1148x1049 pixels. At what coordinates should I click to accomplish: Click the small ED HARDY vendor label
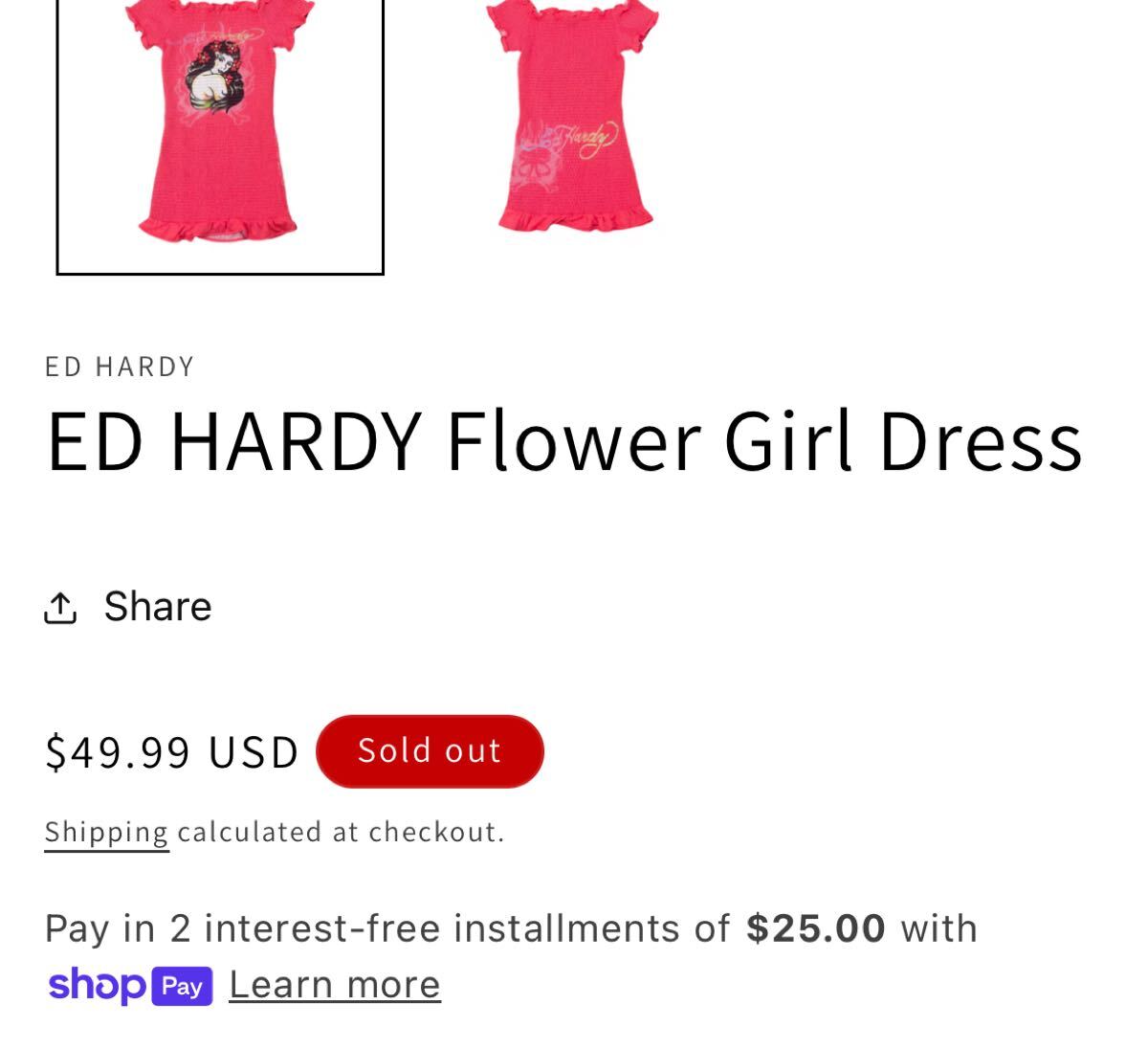tap(120, 367)
